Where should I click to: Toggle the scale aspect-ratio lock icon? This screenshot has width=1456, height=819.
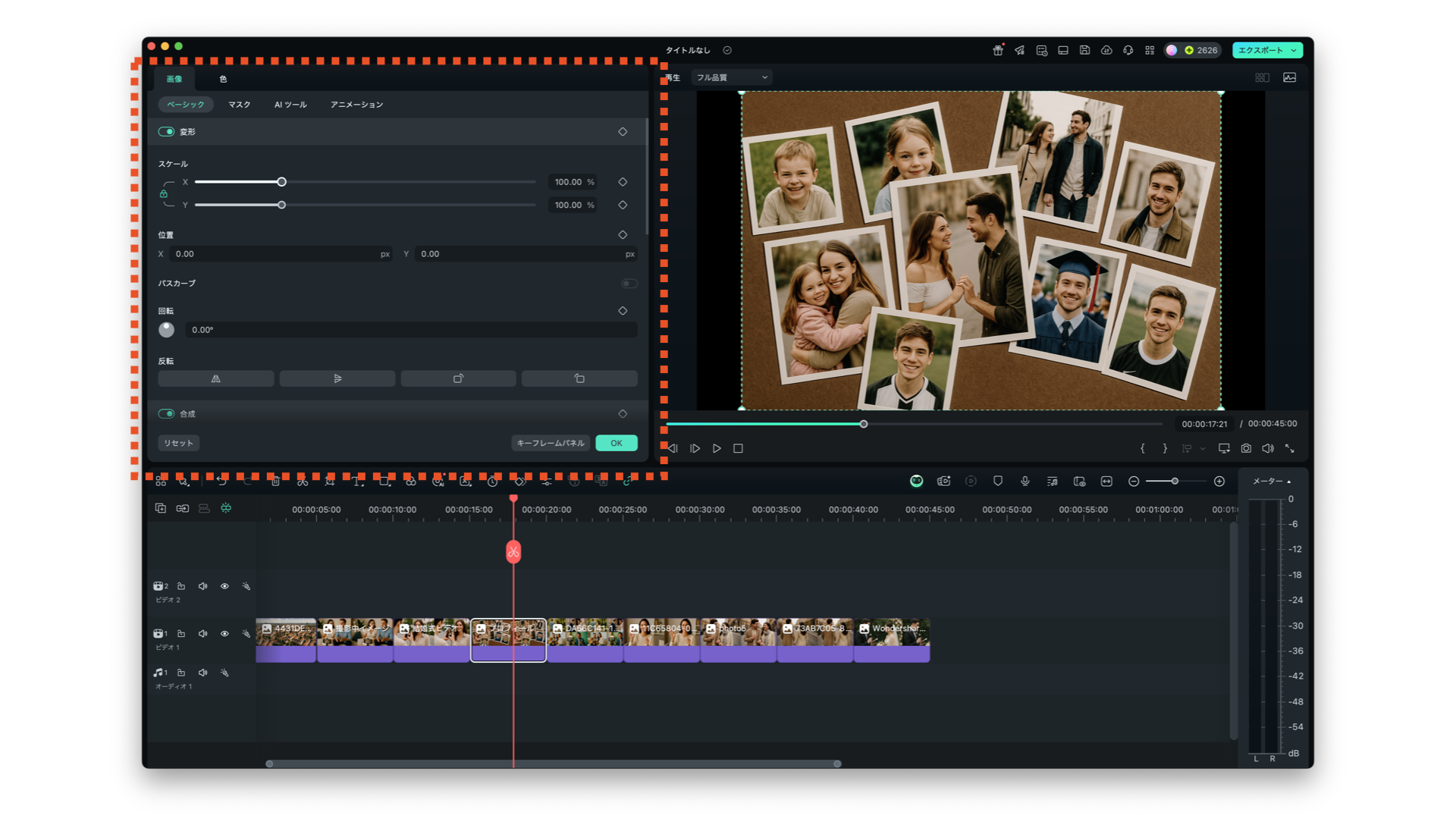pos(163,193)
